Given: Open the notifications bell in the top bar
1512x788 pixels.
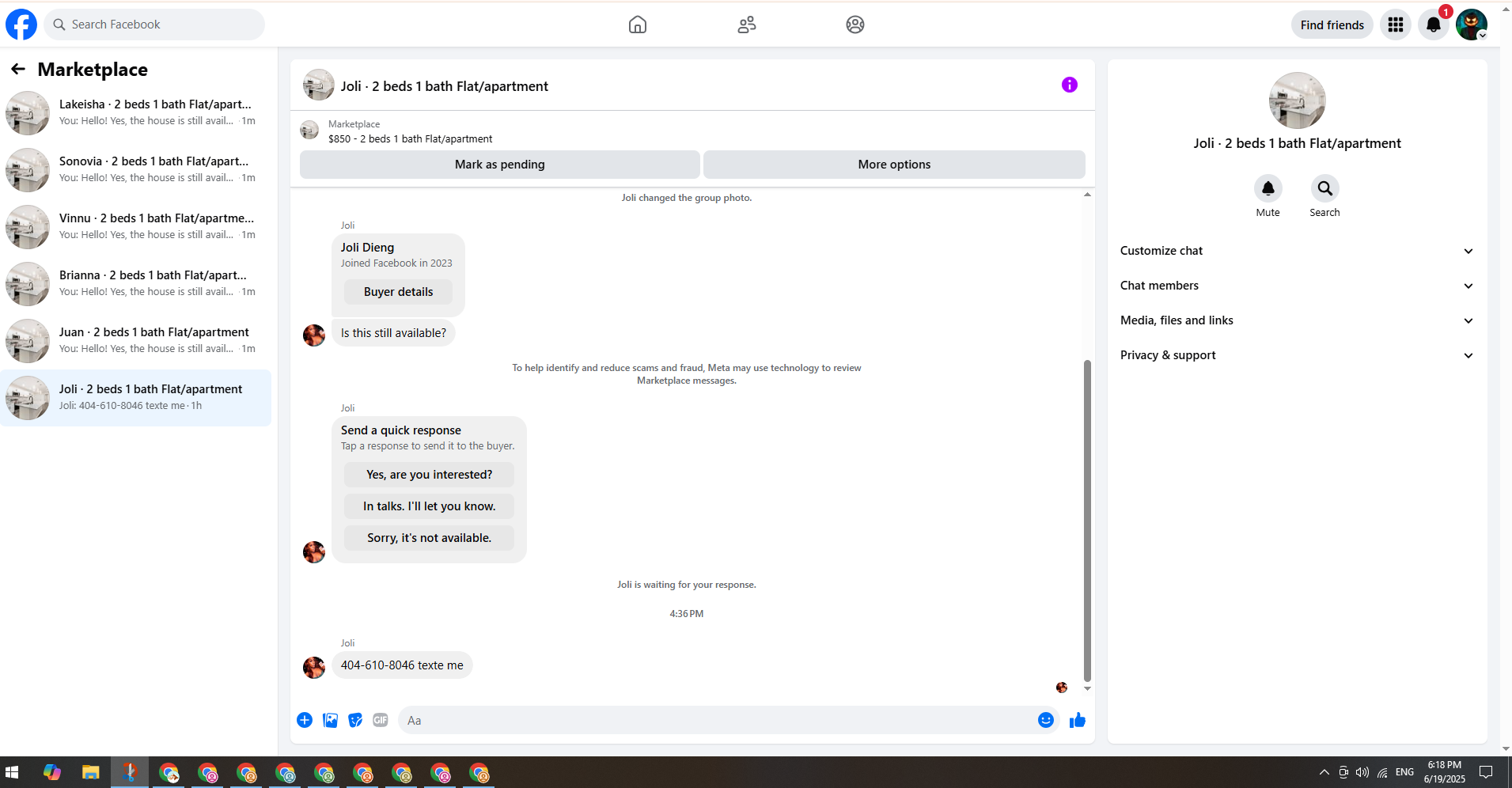Looking at the screenshot, I should pyautogui.click(x=1434, y=25).
